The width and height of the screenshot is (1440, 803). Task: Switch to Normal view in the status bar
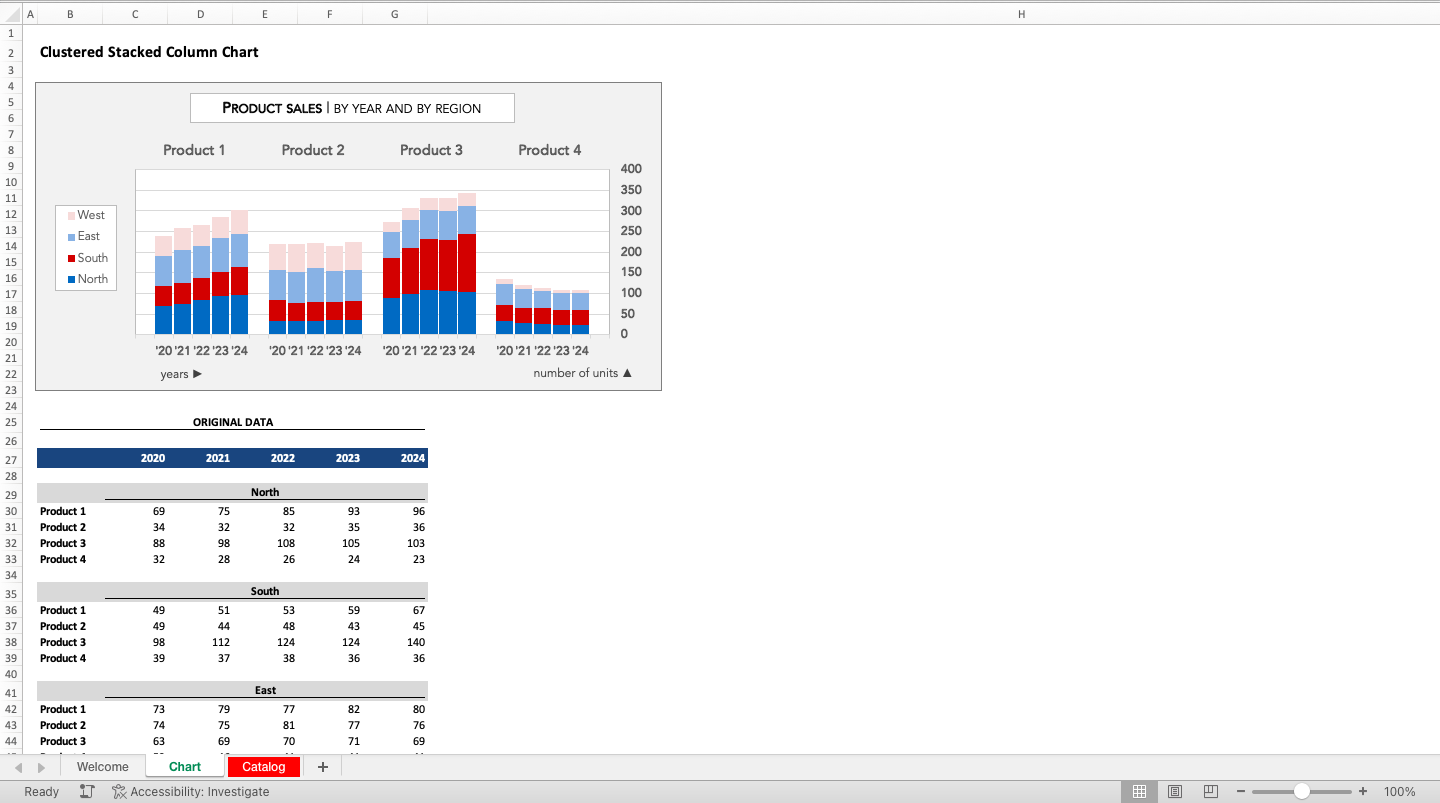click(1139, 791)
